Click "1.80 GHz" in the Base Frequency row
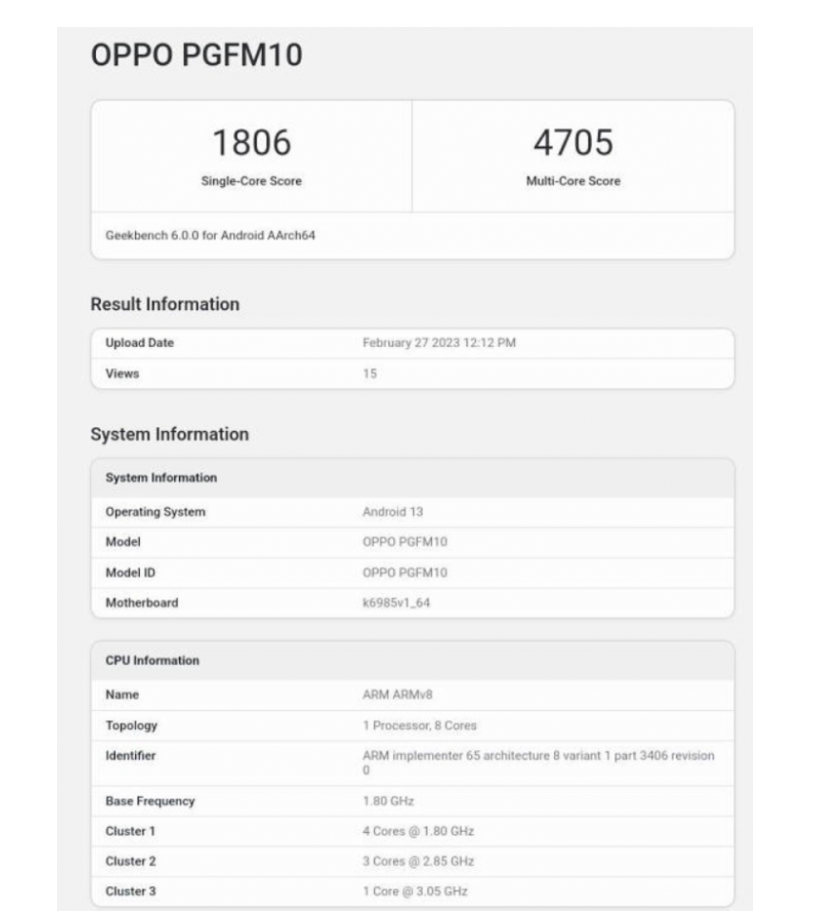 388,801
